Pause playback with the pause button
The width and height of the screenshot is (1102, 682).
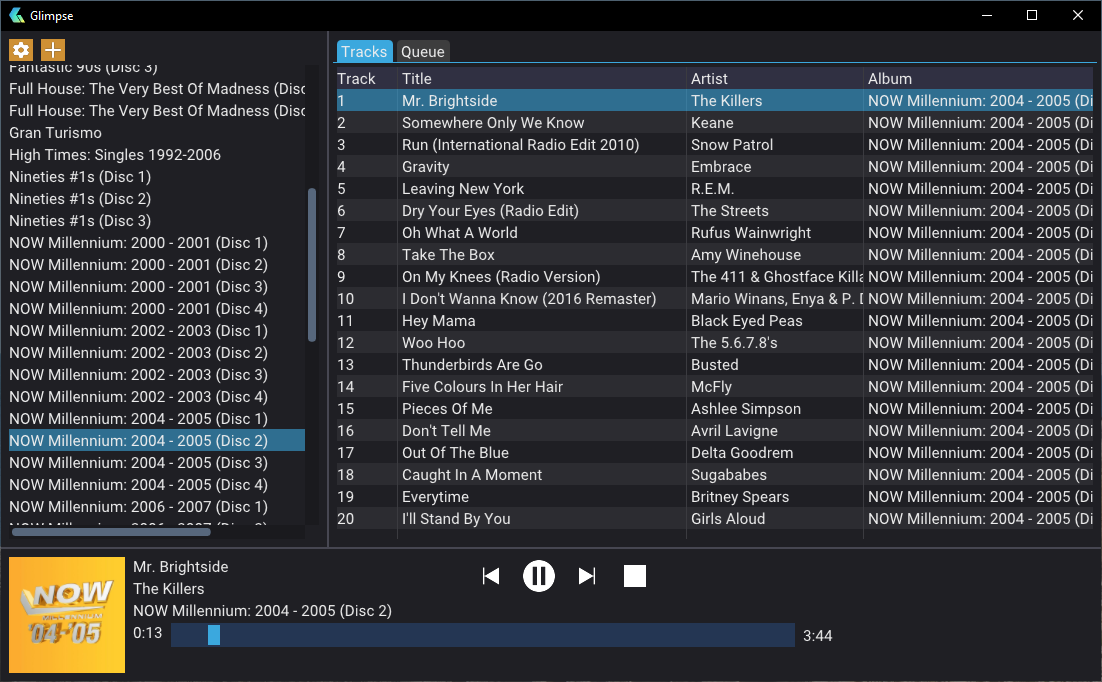(x=539, y=577)
